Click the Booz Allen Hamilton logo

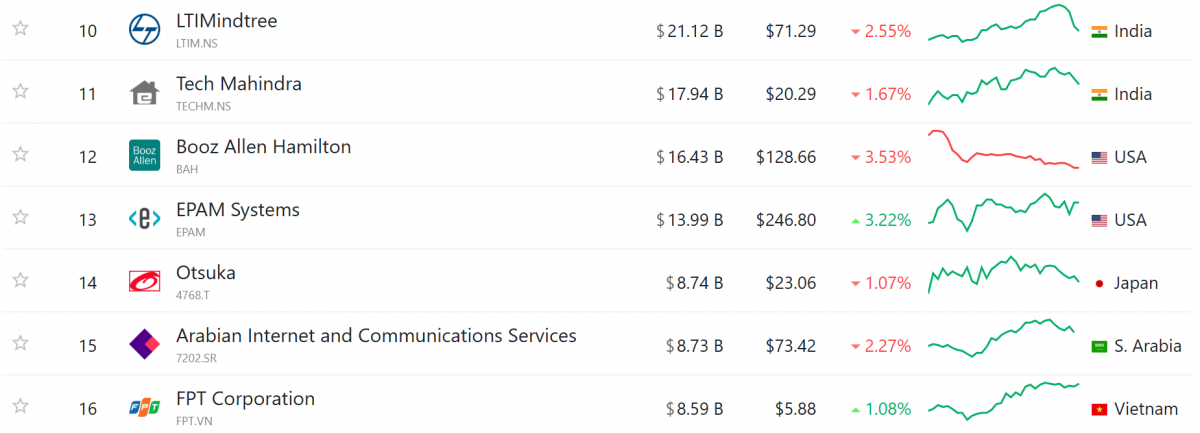(x=145, y=156)
